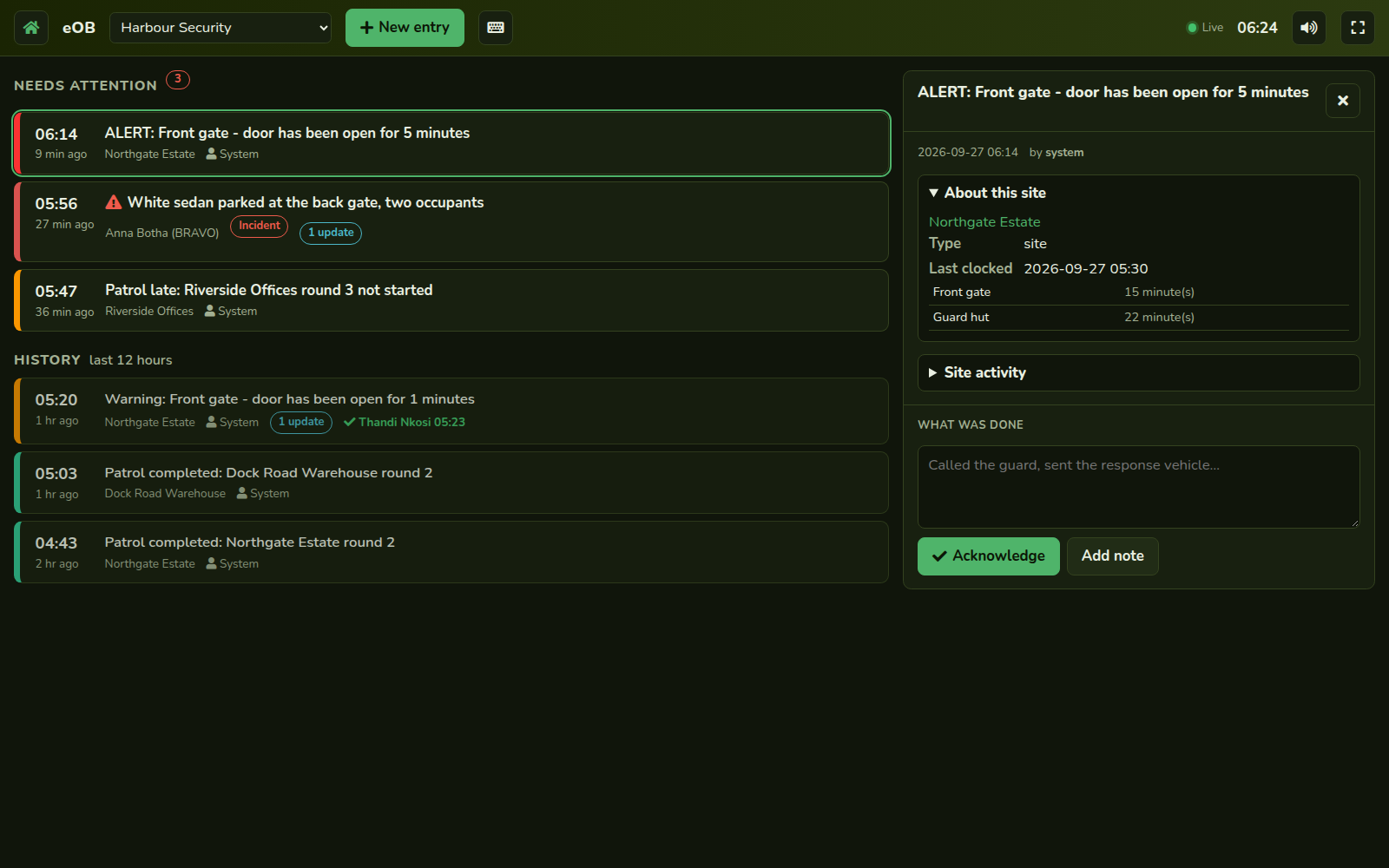This screenshot has width=1389, height=868.
Task: Mute the alert sound speaker icon
Action: click(x=1309, y=28)
